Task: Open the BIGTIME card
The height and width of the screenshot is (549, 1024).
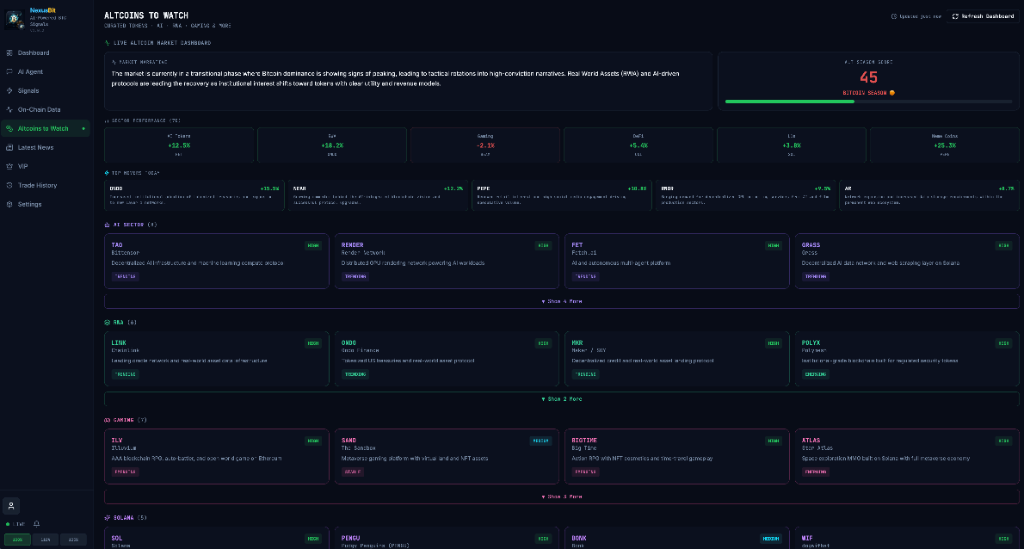Action: tap(677, 456)
